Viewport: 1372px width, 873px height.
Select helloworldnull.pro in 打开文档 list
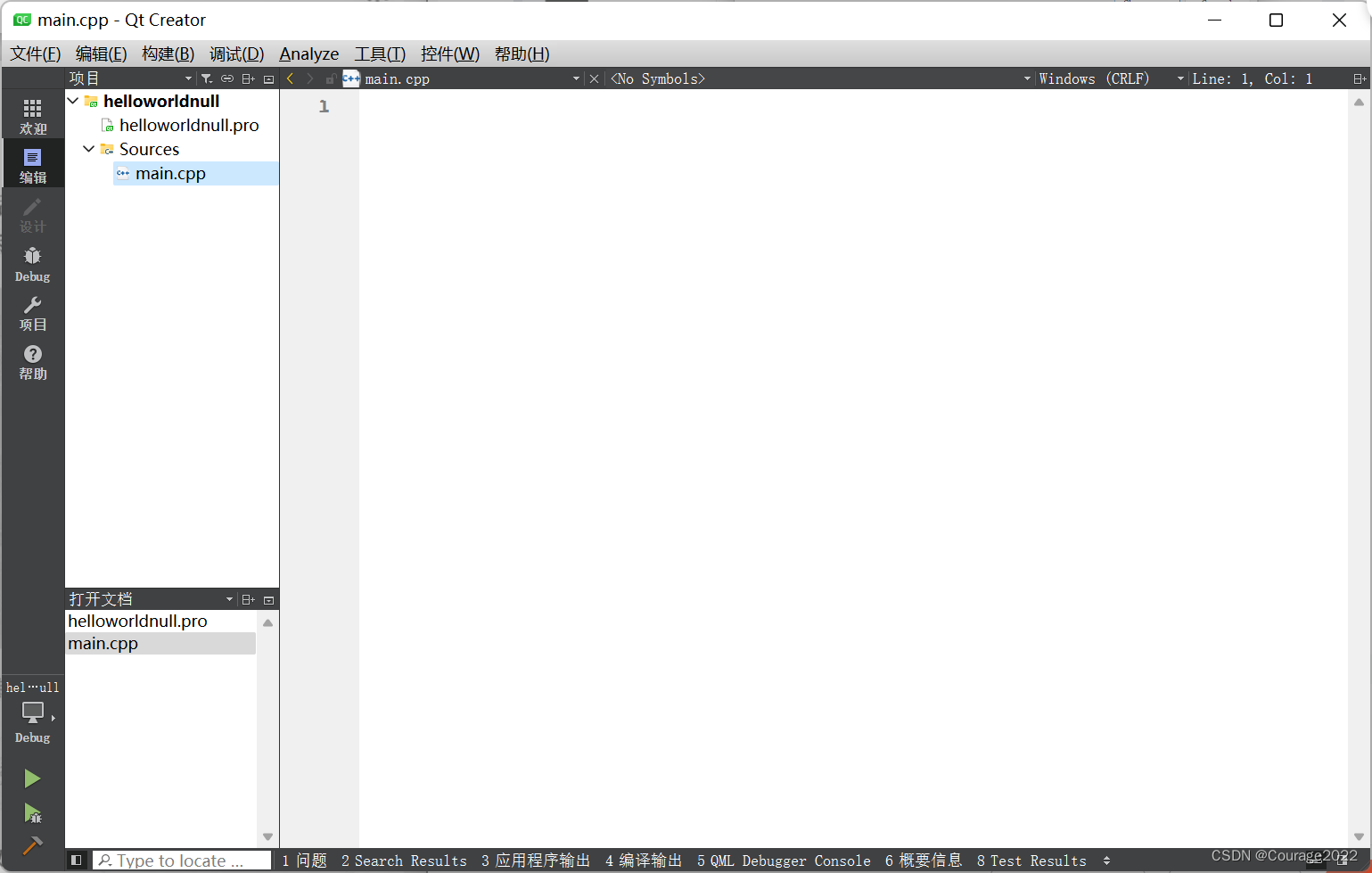tap(137, 621)
